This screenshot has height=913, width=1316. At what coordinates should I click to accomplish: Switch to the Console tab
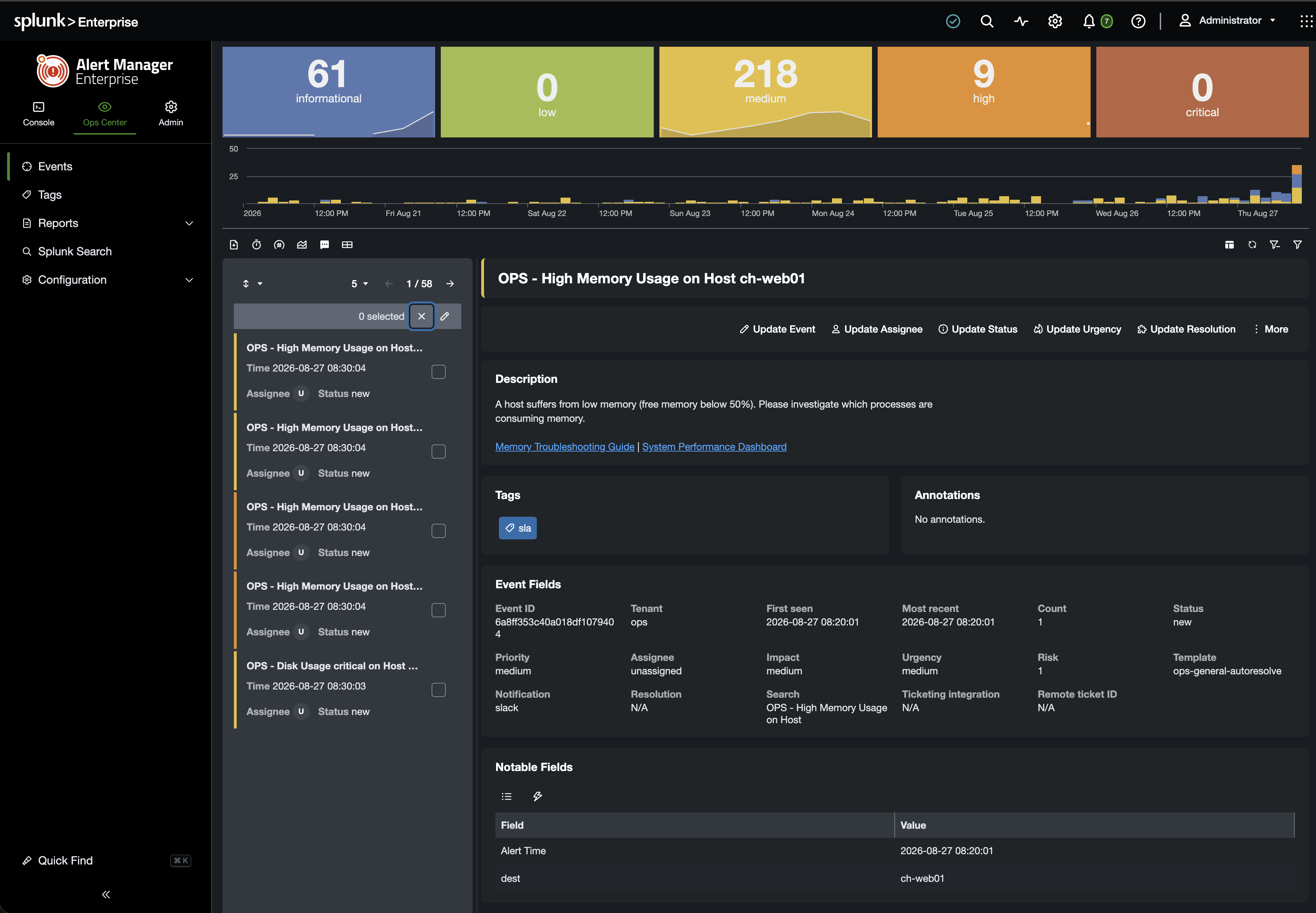tap(38, 114)
